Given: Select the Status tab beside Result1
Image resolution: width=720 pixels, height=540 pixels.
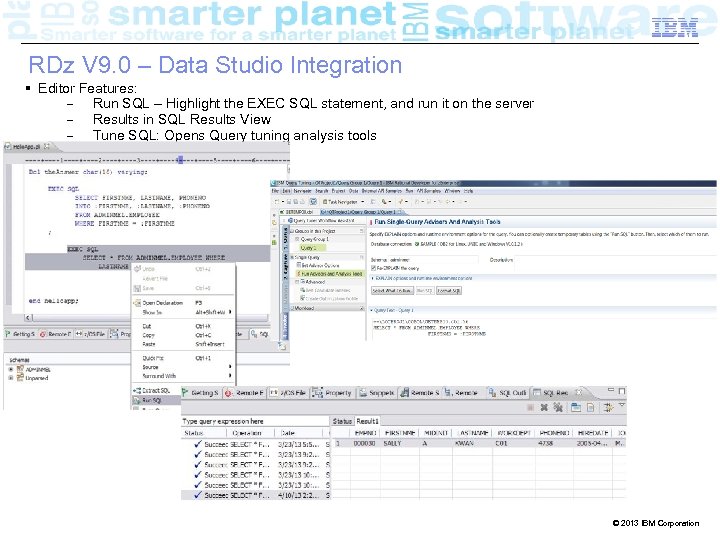Looking at the screenshot, I should click(x=342, y=421).
